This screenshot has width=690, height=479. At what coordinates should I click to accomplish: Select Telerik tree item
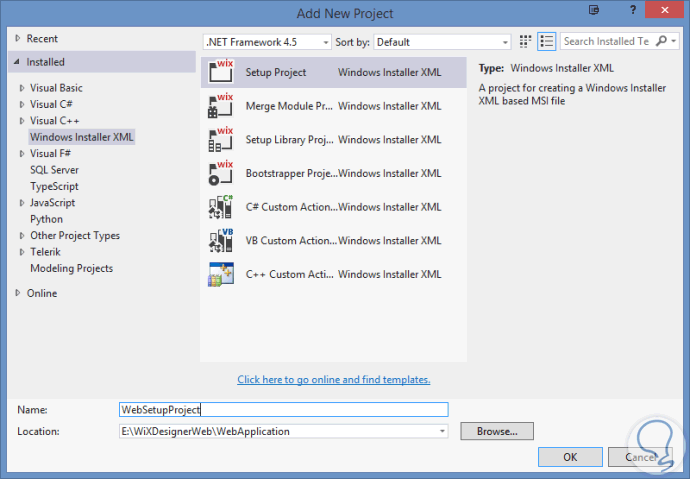[x=45, y=252]
